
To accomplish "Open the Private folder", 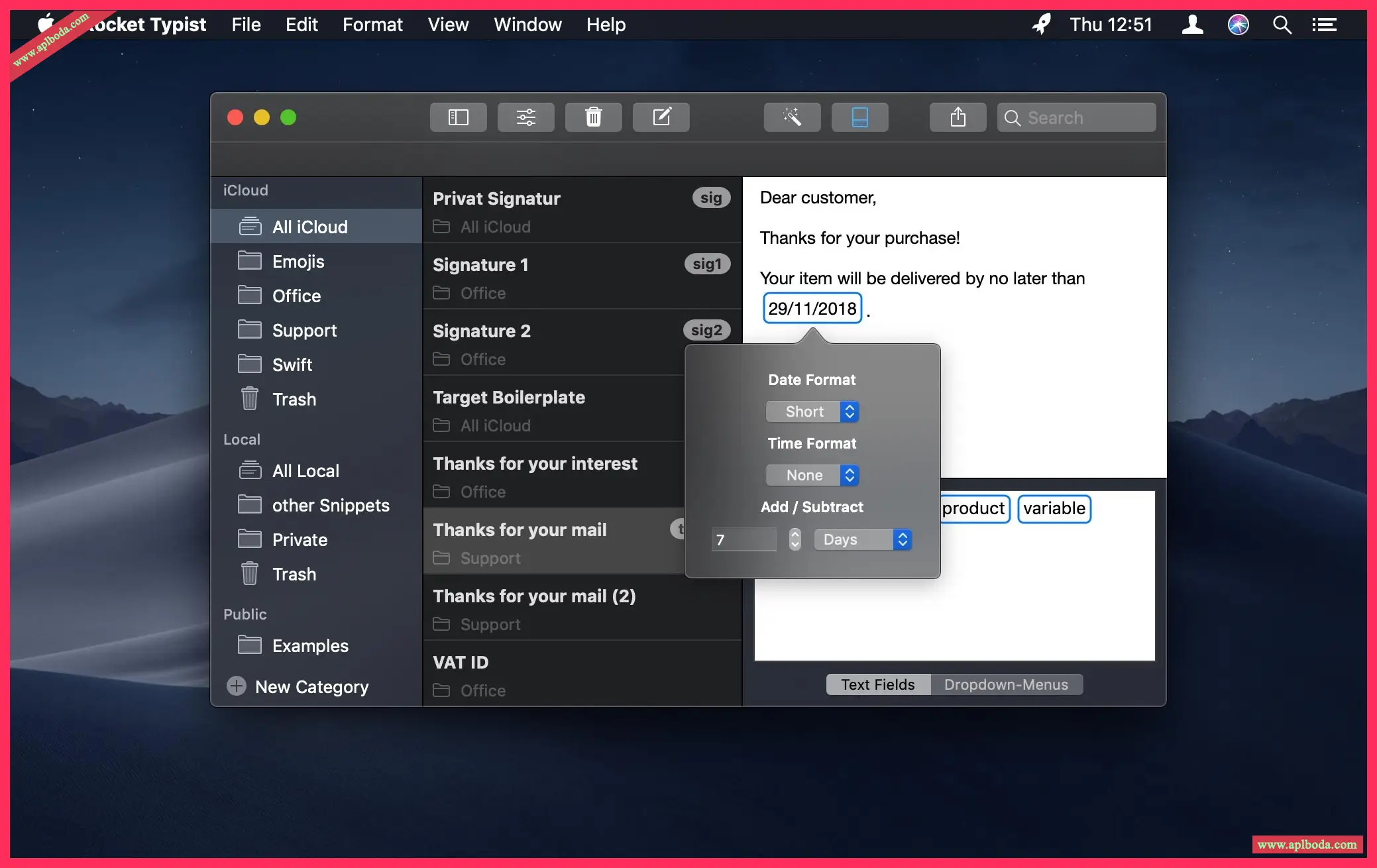I will click(x=316, y=539).
